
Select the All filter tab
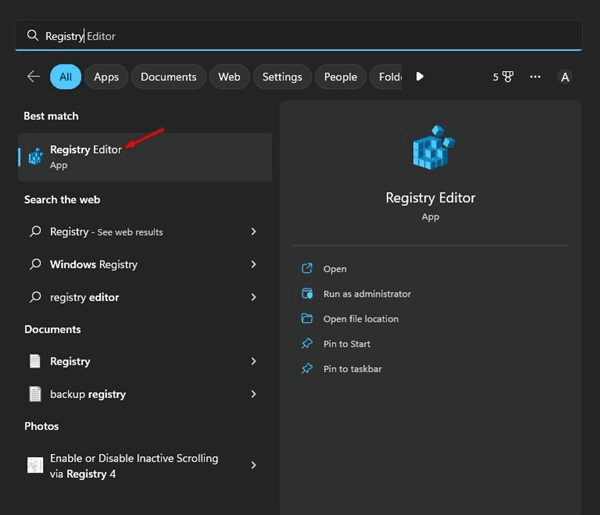pyautogui.click(x=65, y=77)
